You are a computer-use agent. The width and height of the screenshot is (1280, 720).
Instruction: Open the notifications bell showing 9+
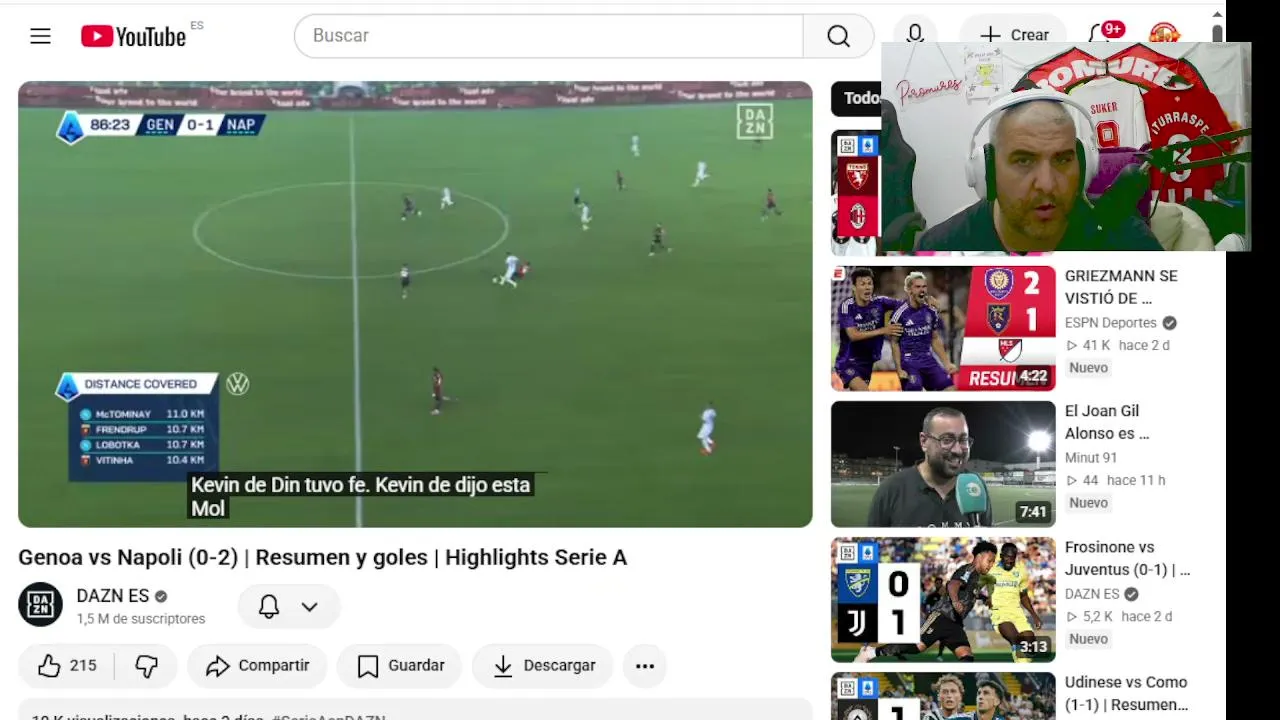tap(1104, 32)
